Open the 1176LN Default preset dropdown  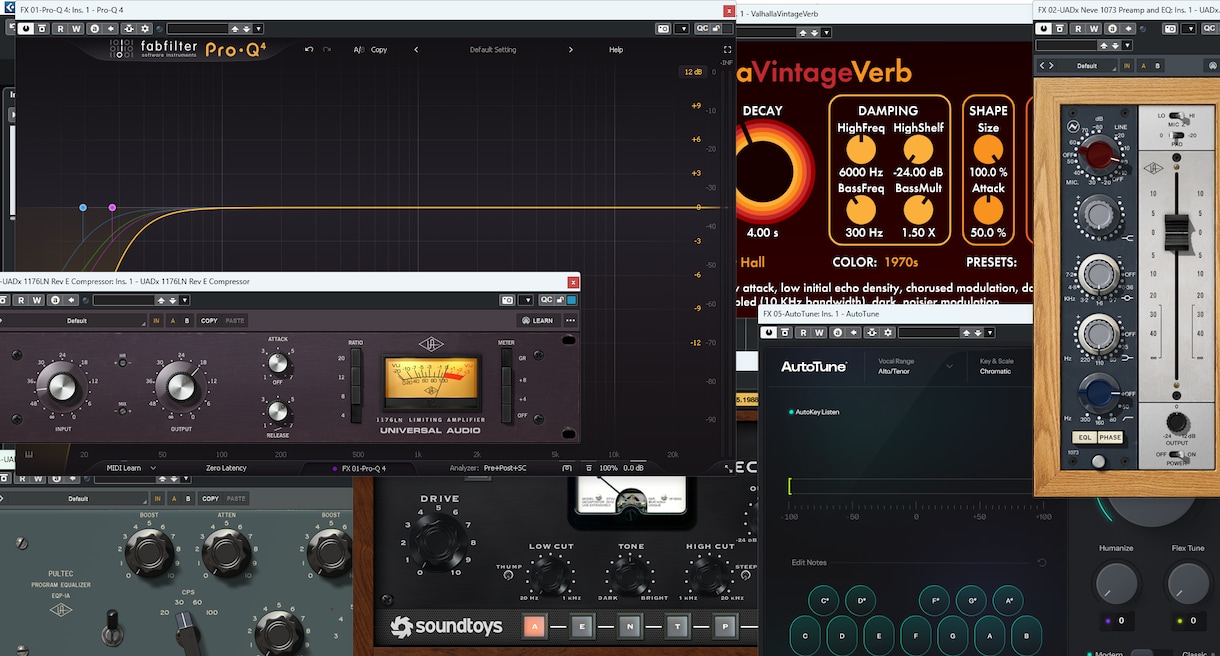point(77,321)
